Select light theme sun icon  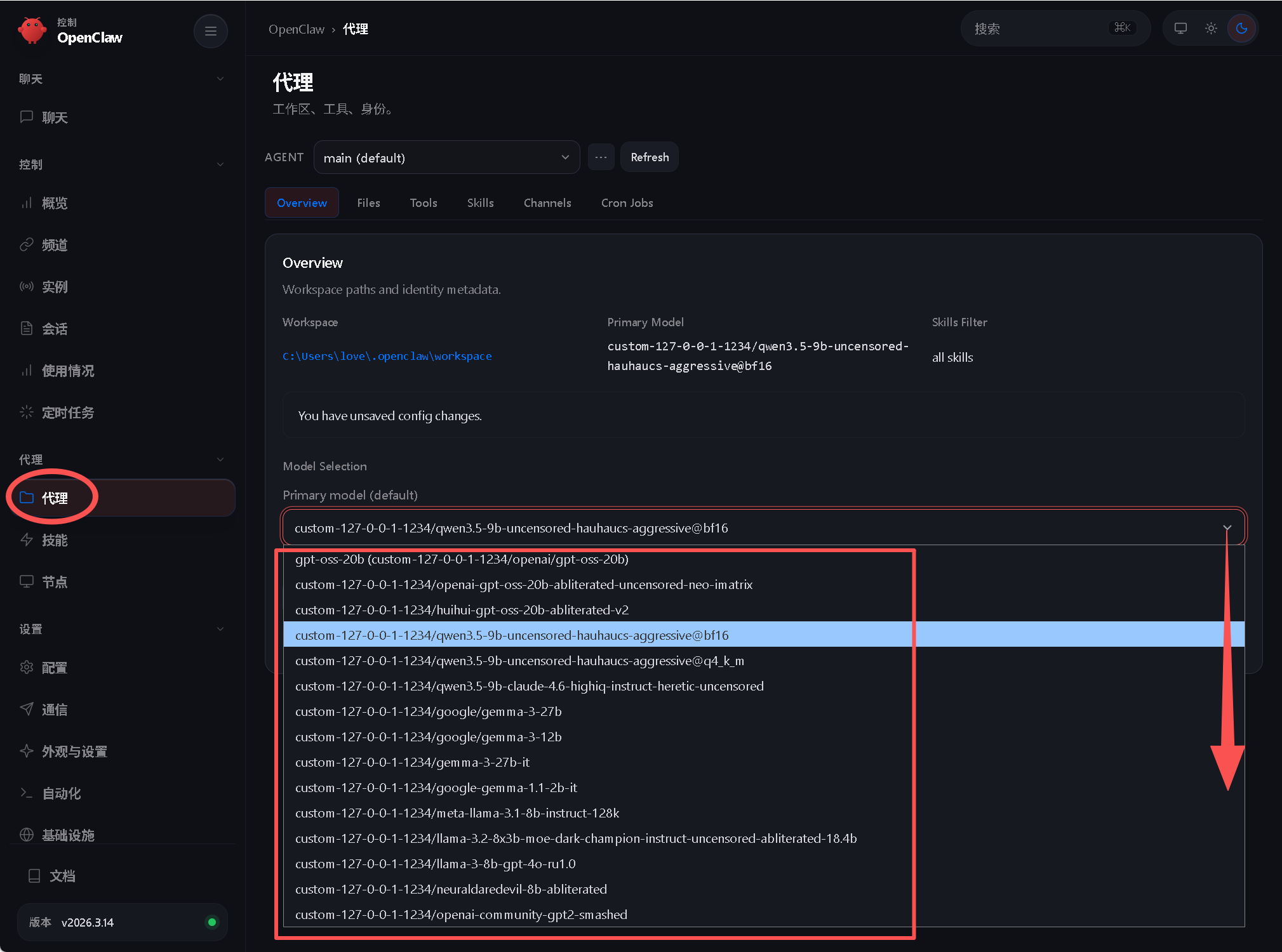pyautogui.click(x=1211, y=29)
